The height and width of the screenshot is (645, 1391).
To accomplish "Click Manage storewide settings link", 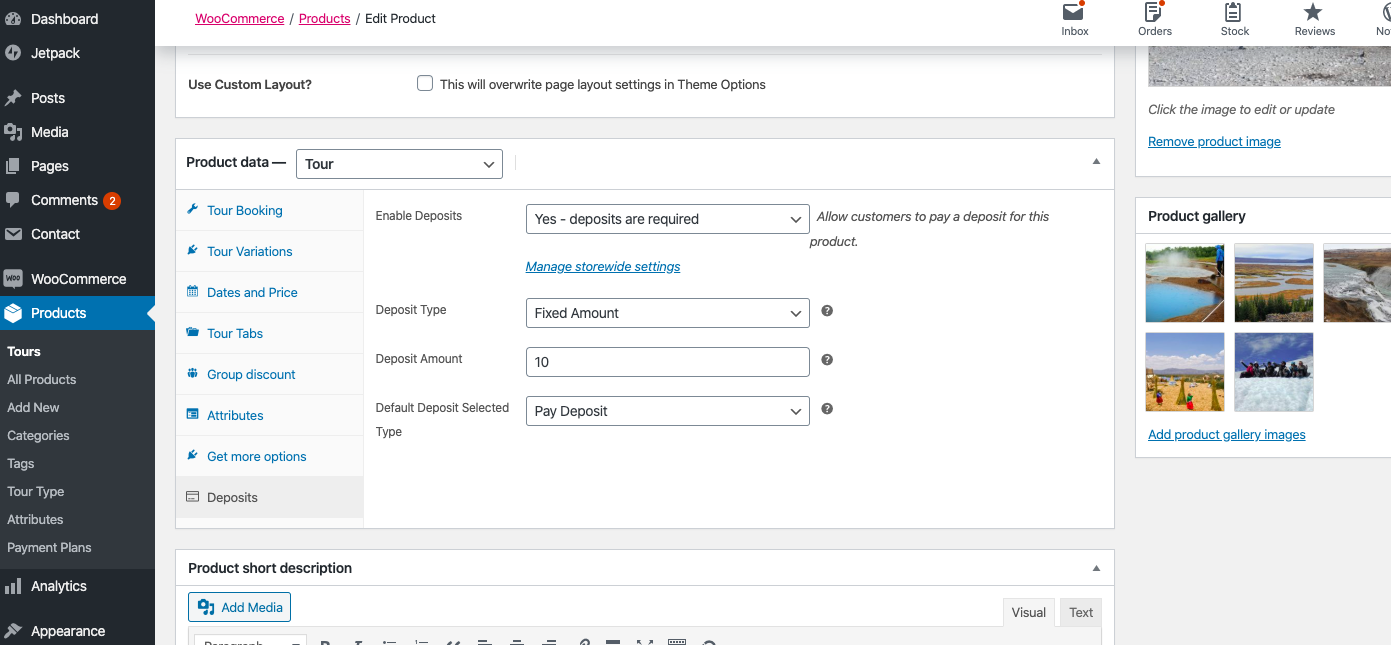I will tap(603, 267).
